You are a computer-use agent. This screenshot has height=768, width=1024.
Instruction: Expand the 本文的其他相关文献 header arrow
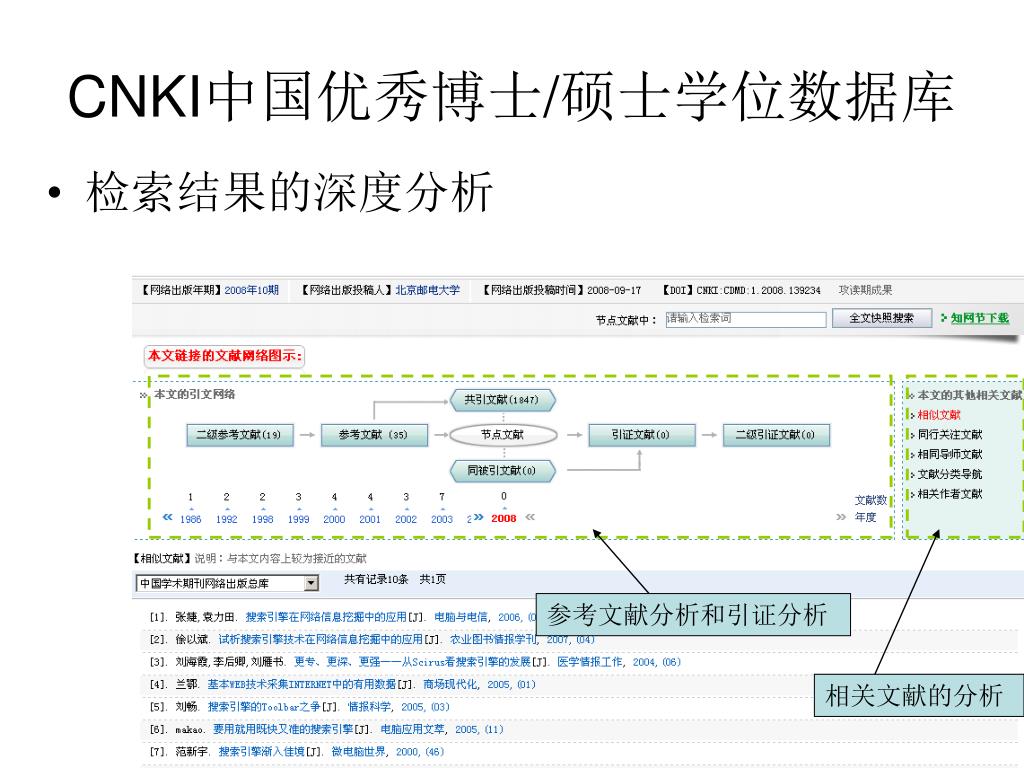pos(910,395)
